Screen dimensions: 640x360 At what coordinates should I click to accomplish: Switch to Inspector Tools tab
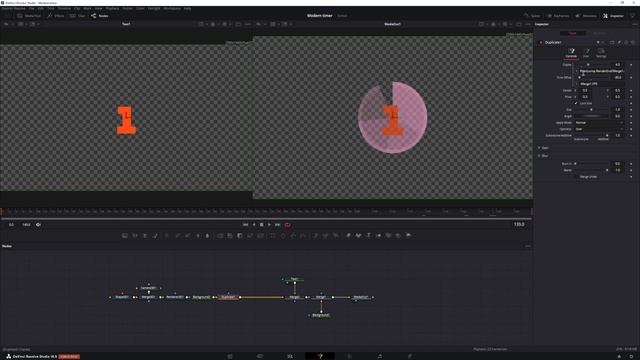click(x=573, y=33)
